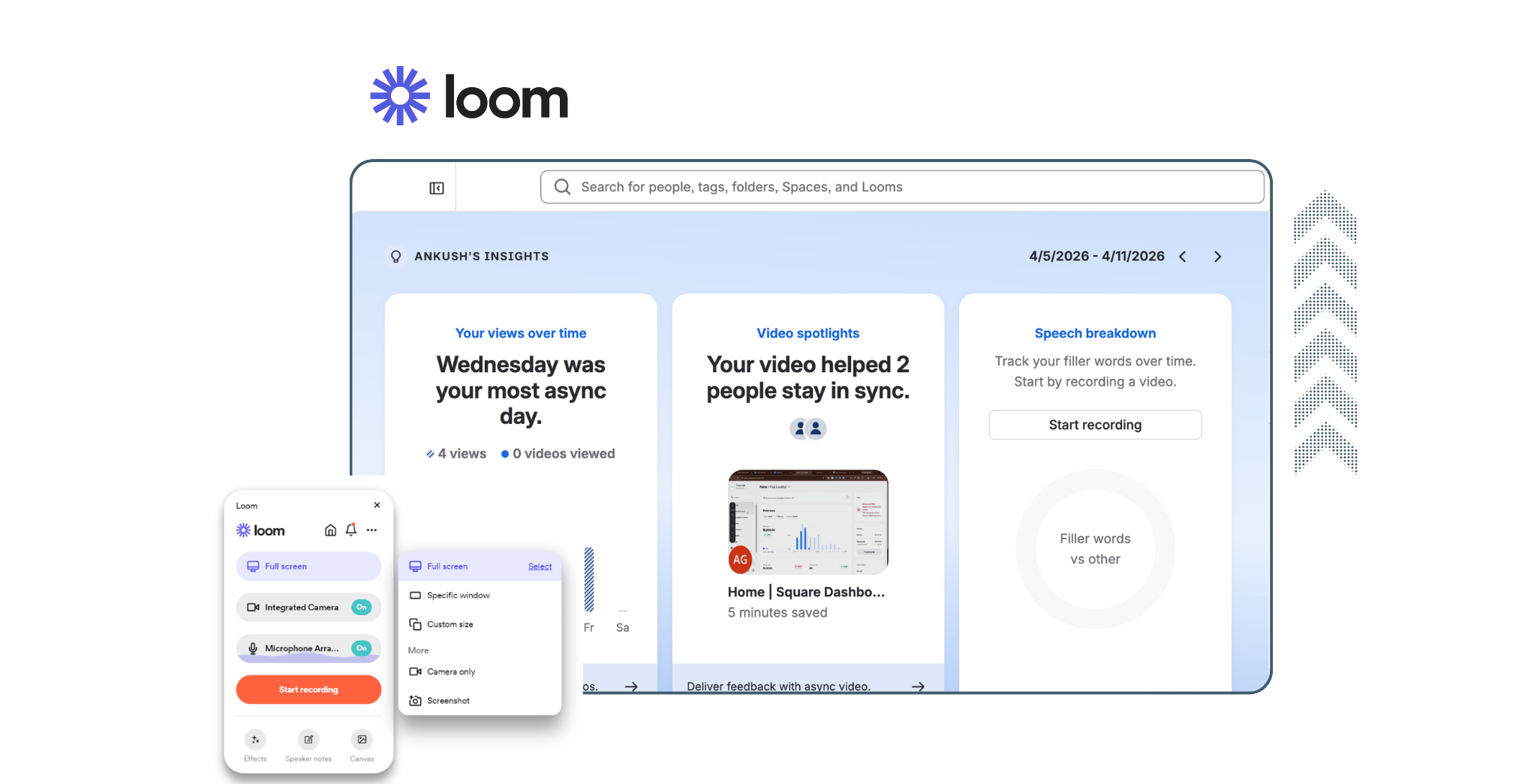Viewport: 1537px width, 784px height.
Task: Click Start recording in Speech breakdown card
Action: click(x=1095, y=425)
